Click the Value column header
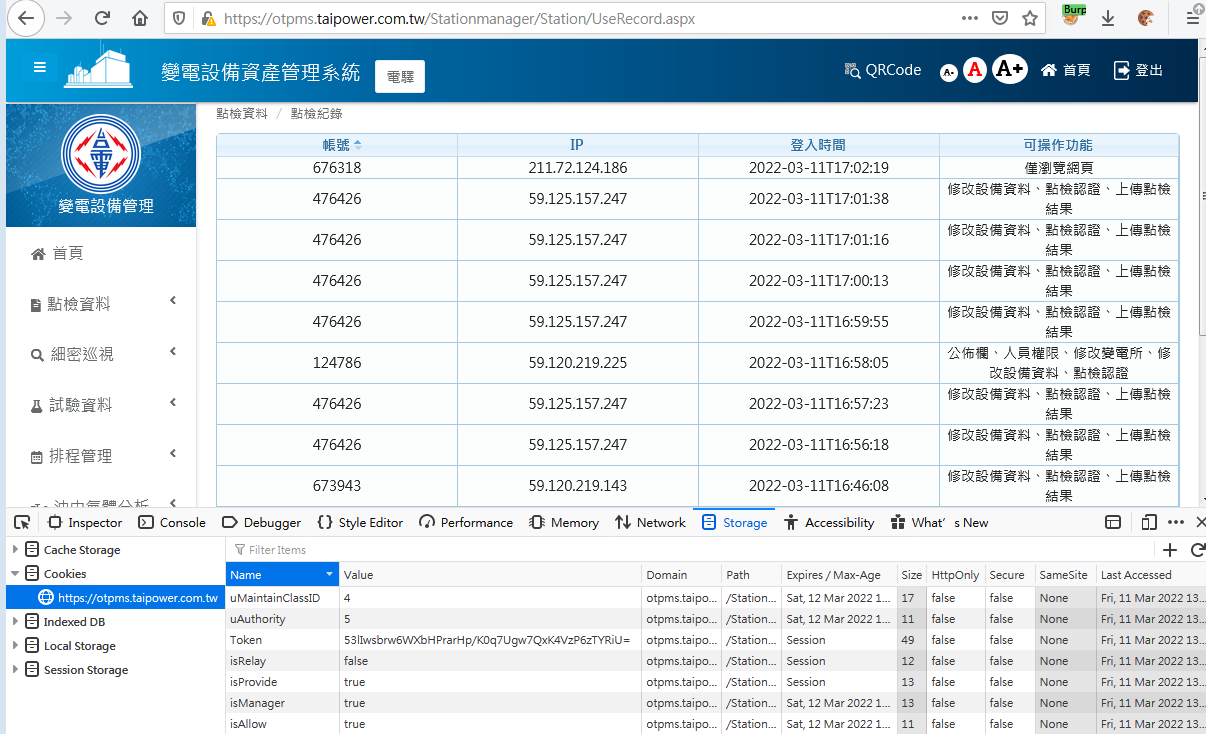Screen dimensions: 1206x734 tap(490, 575)
